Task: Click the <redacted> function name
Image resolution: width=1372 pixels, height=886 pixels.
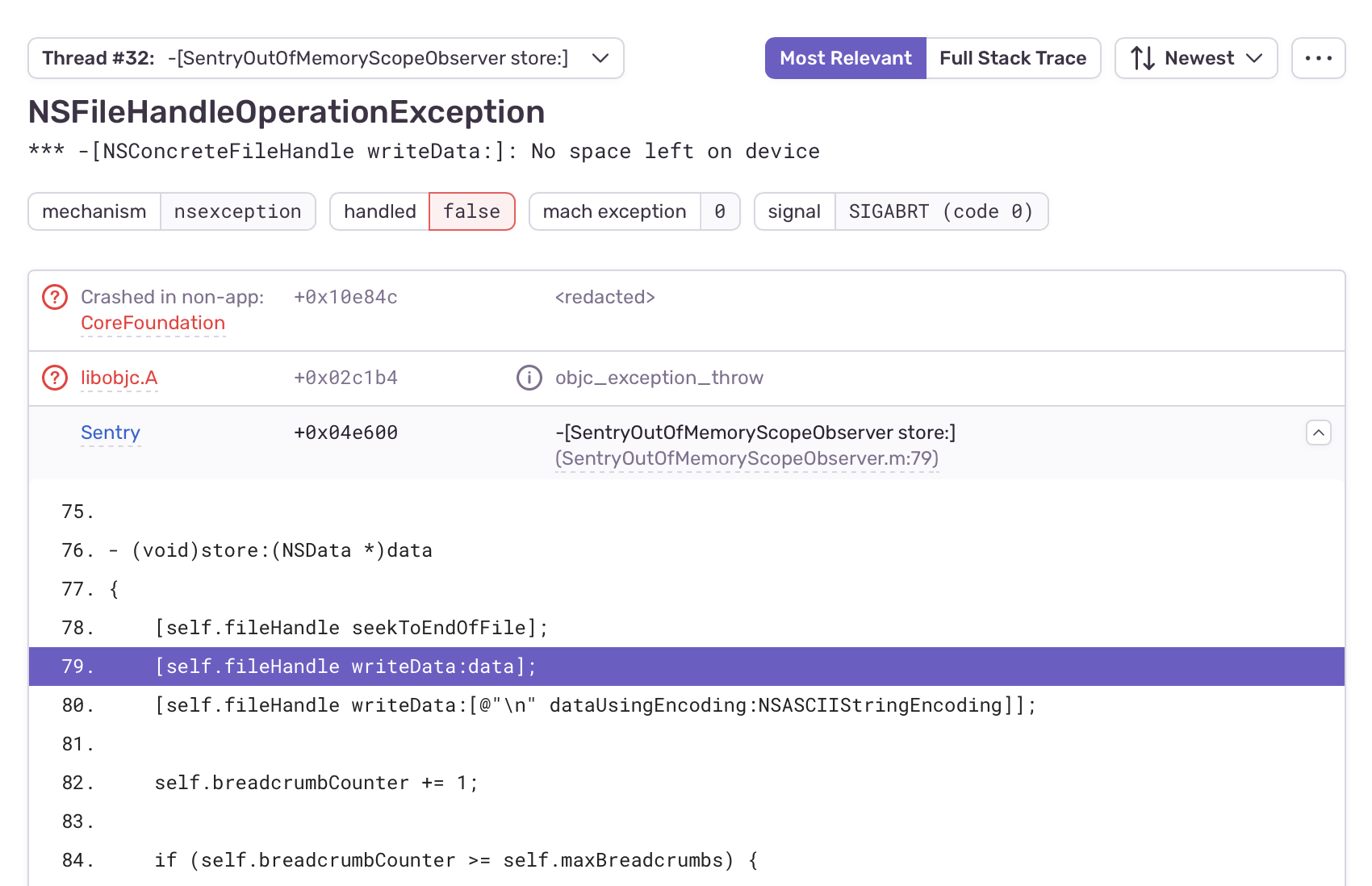Action: pyautogui.click(x=605, y=297)
